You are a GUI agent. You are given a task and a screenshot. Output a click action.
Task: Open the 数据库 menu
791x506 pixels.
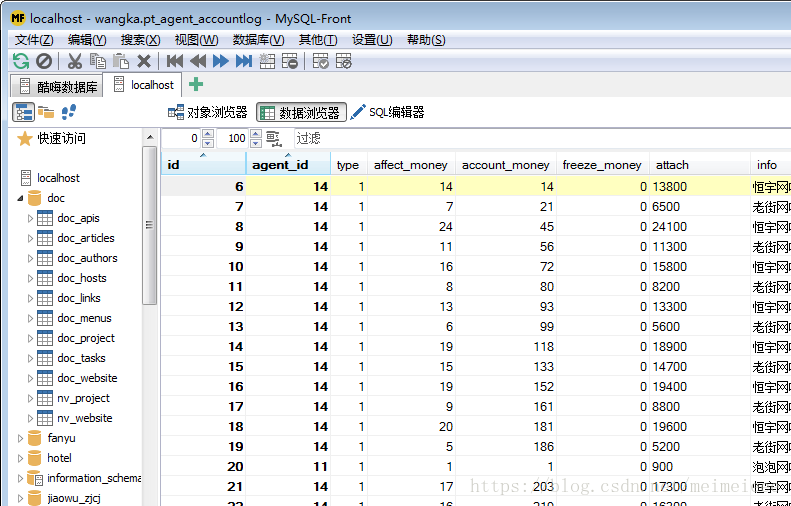coord(258,40)
